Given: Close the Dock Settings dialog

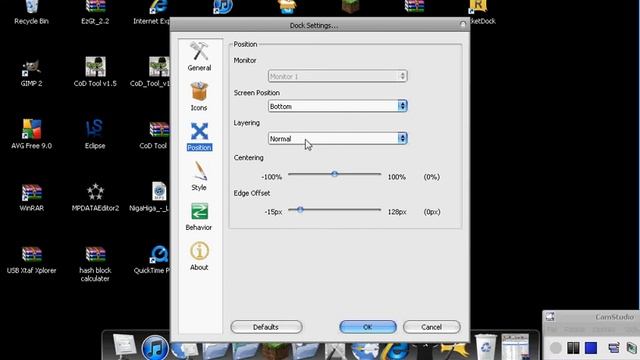Looking at the screenshot, I should [463, 24].
